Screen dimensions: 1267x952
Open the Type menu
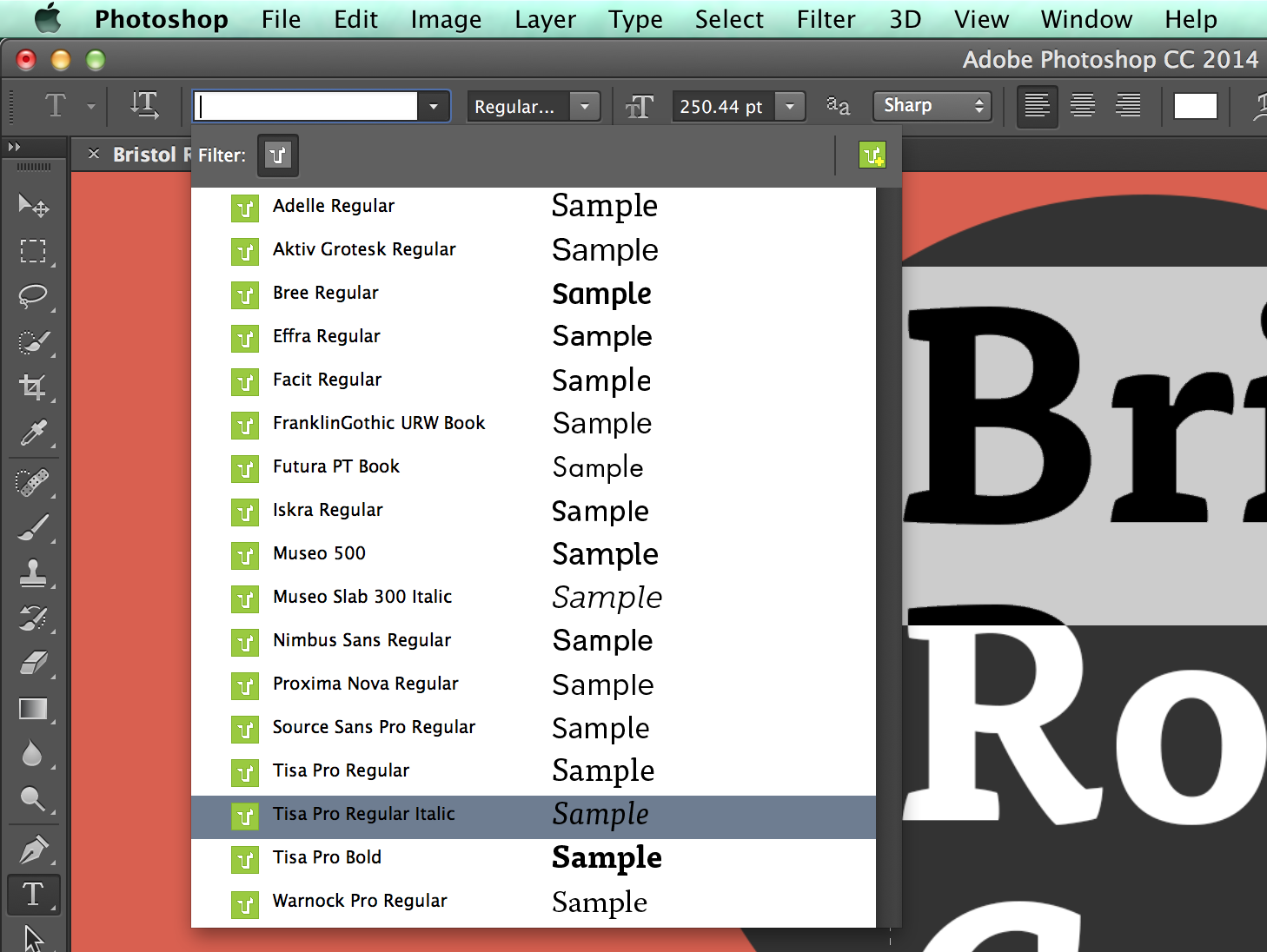[x=635, y=19]
